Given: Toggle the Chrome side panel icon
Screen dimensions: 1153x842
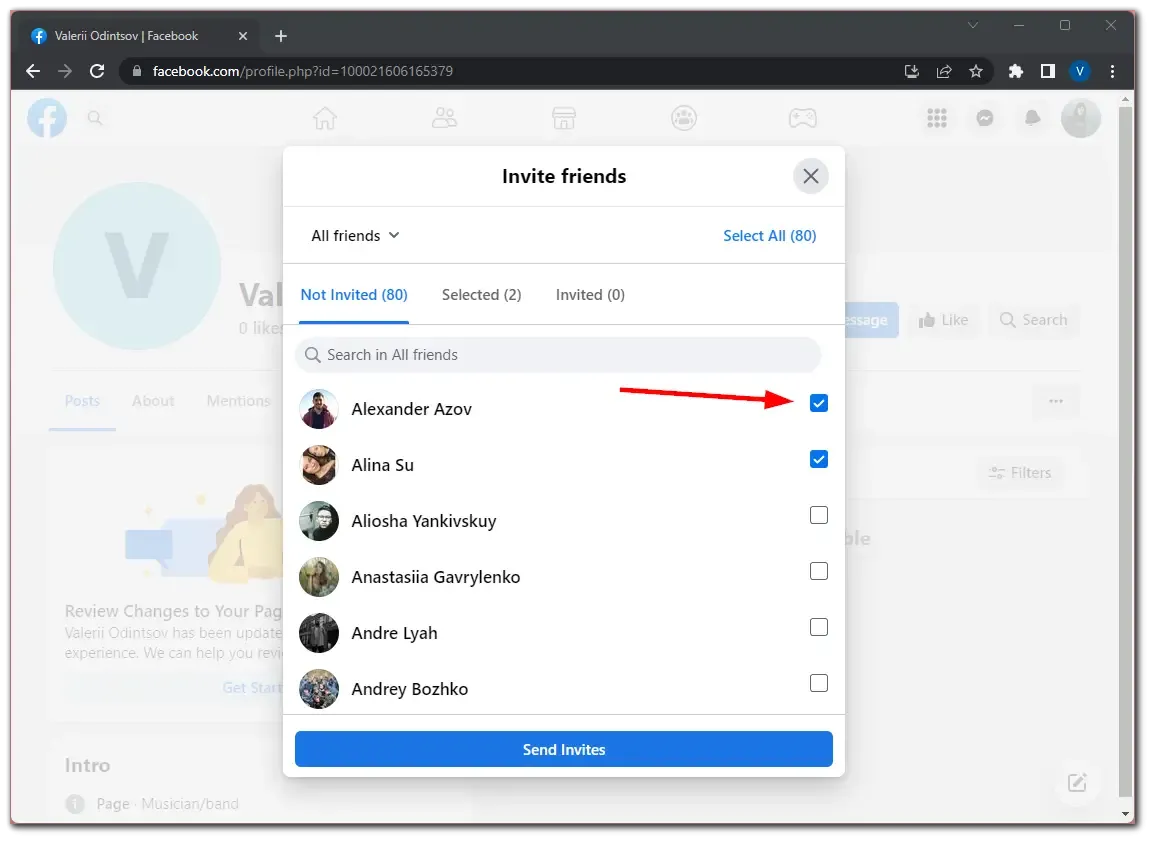Looking at the screenshot, I should pyautogui.click(x=1047, y=71).
